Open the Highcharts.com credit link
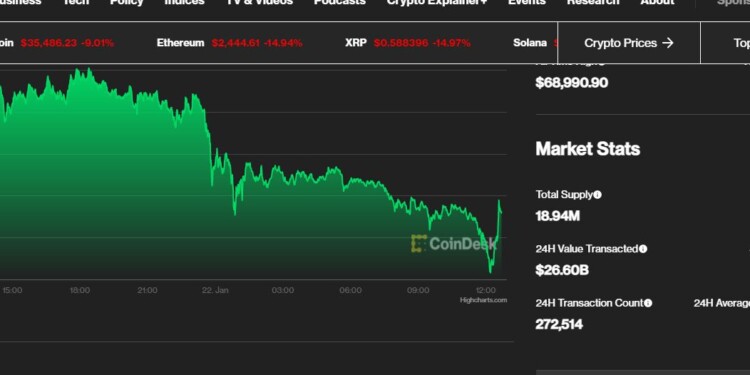750x375 pixels. click(483, 300)
